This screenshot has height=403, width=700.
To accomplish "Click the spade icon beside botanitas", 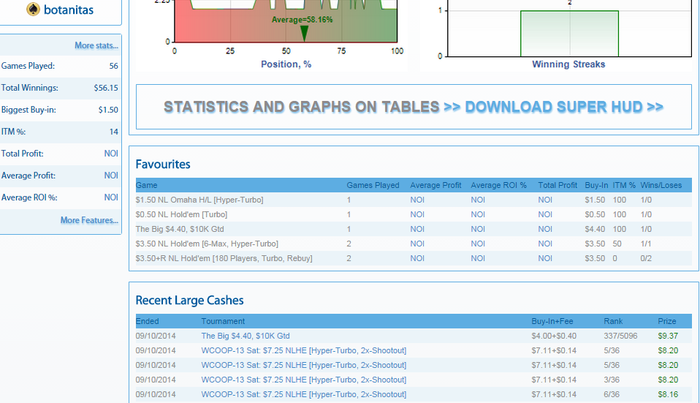I will click(x=33, y=9).
